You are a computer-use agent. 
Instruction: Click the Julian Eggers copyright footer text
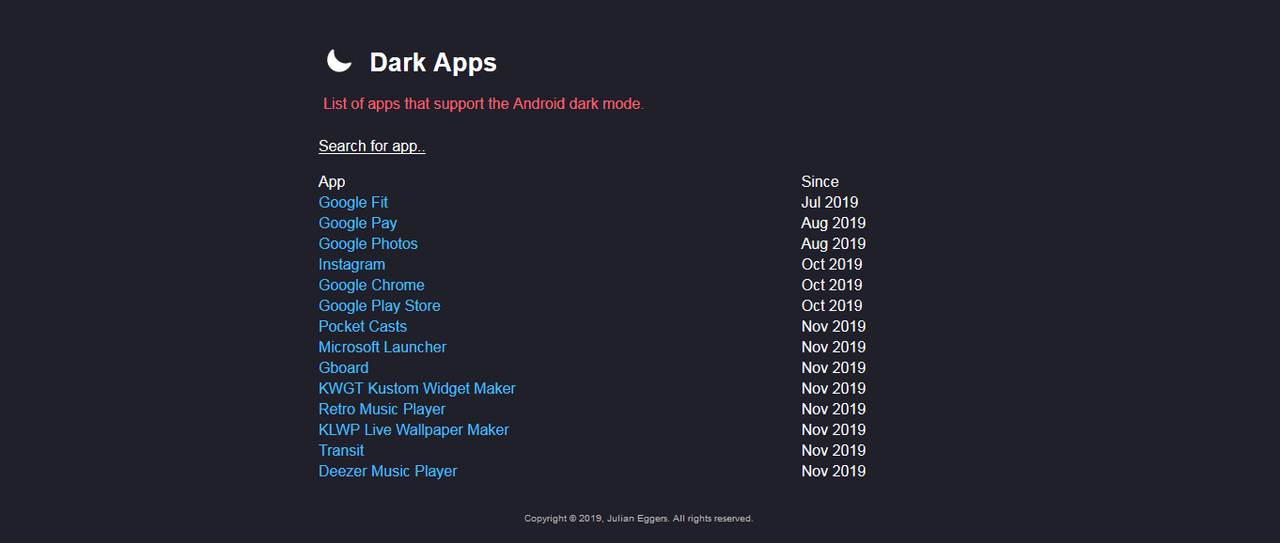[639, 518]
